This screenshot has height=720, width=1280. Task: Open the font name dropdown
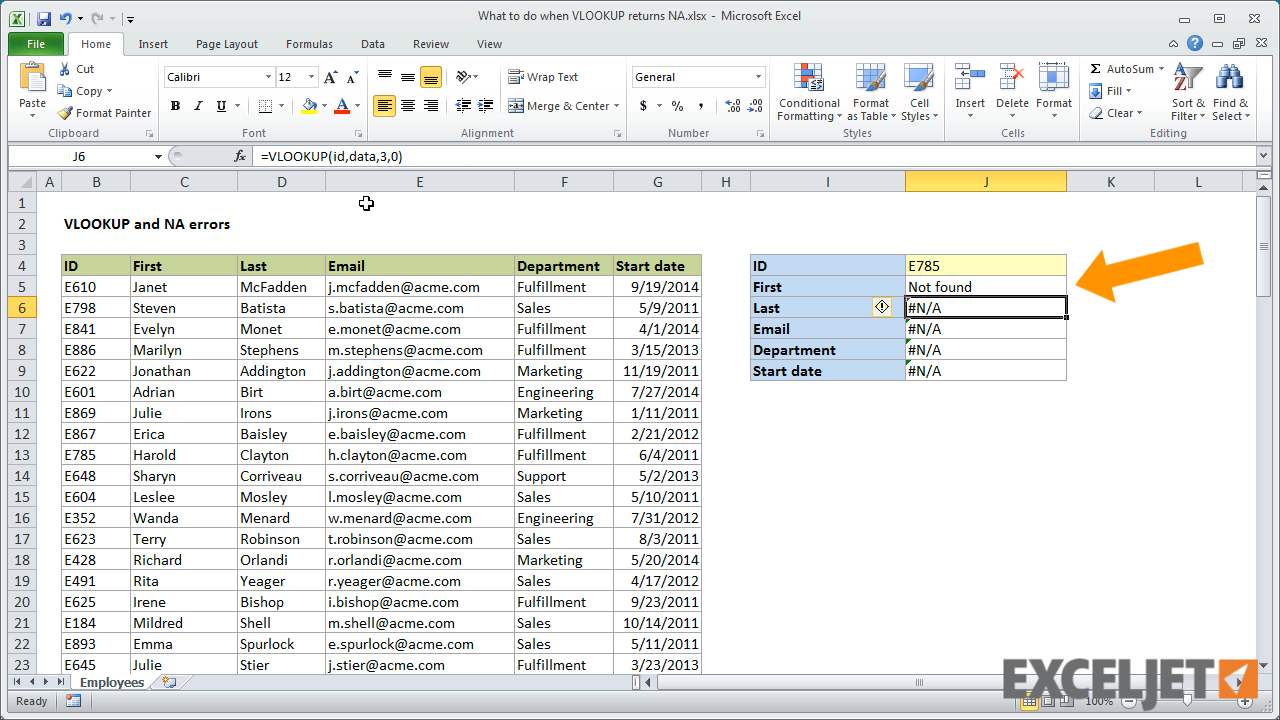pos(267,76)
